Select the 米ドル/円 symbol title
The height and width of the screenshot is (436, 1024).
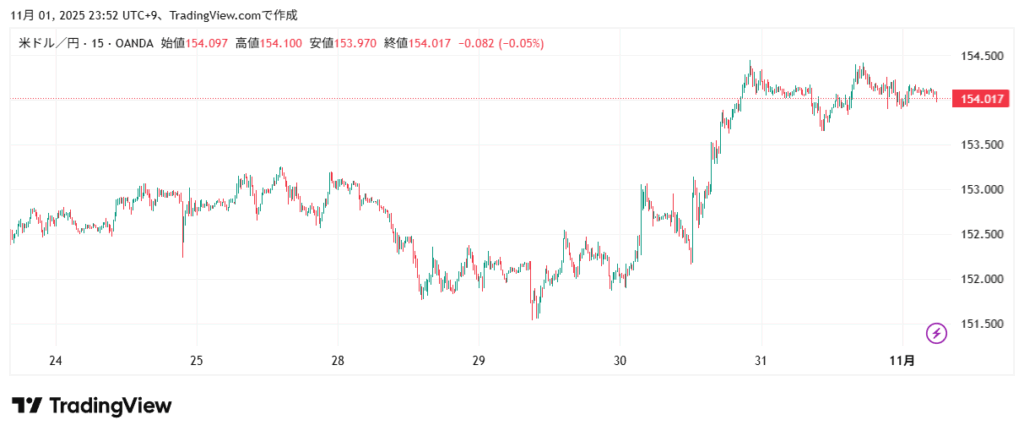tap(50, 43)
